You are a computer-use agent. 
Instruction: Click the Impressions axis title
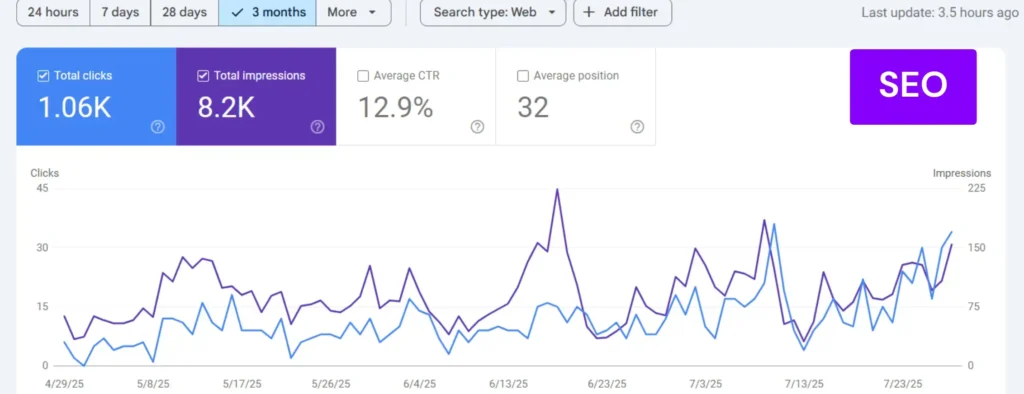point(962,173)
